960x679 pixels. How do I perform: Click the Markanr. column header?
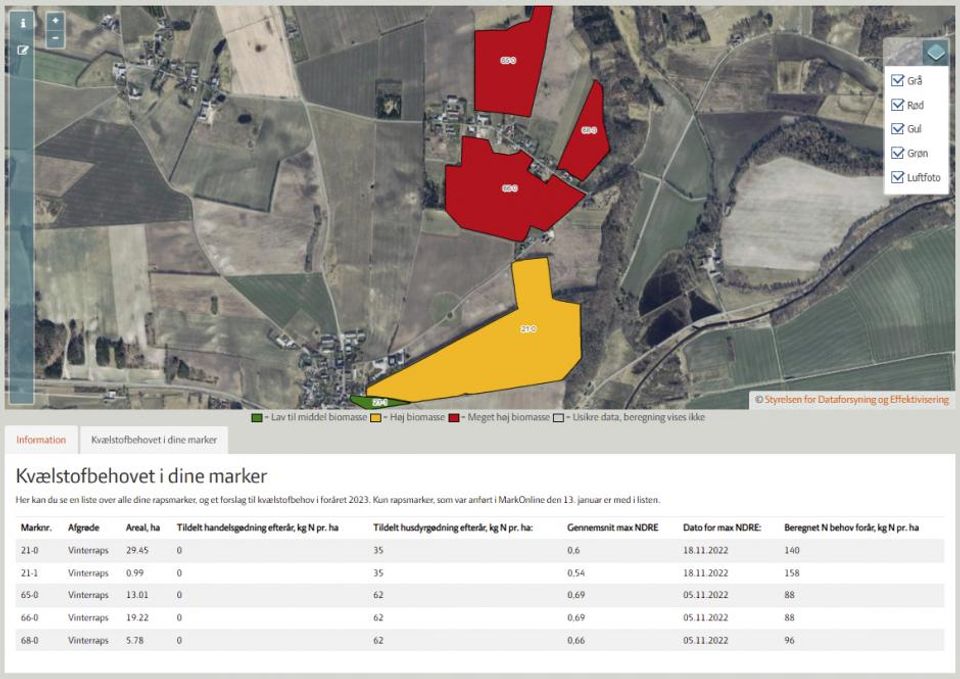(x=36, y=528)
